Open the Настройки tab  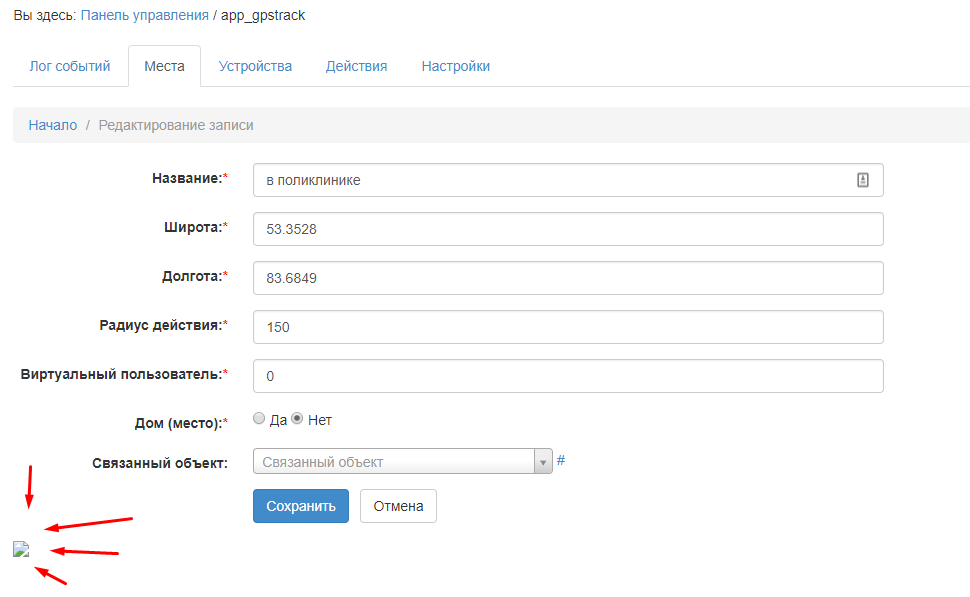coord(456,66)
